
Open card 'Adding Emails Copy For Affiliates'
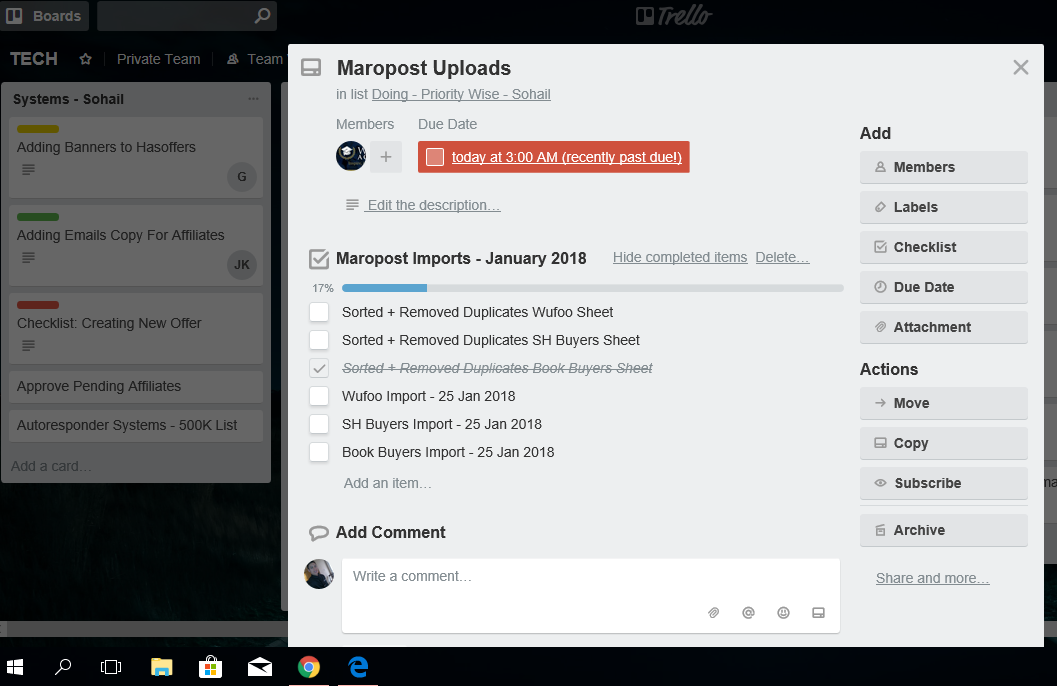(136, 245)
